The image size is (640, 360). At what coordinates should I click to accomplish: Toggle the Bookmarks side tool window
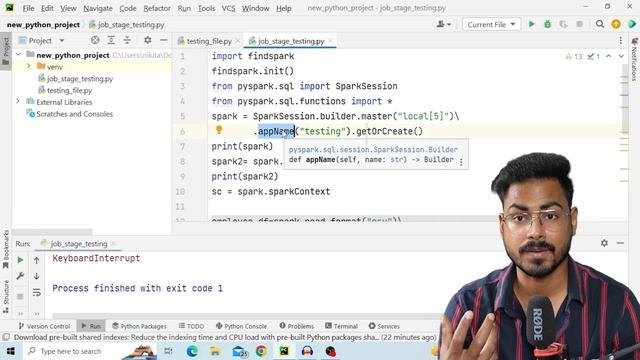(6, 249)
